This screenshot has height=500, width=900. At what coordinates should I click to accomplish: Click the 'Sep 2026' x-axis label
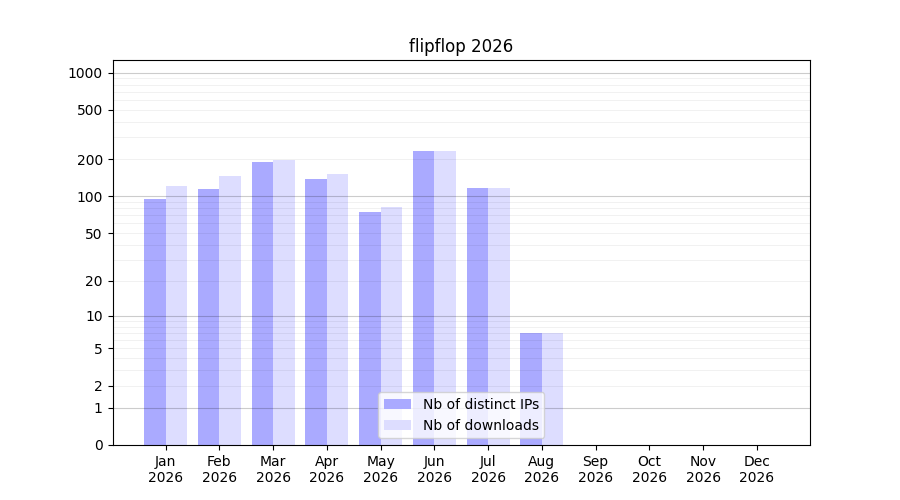coord(595,469)
